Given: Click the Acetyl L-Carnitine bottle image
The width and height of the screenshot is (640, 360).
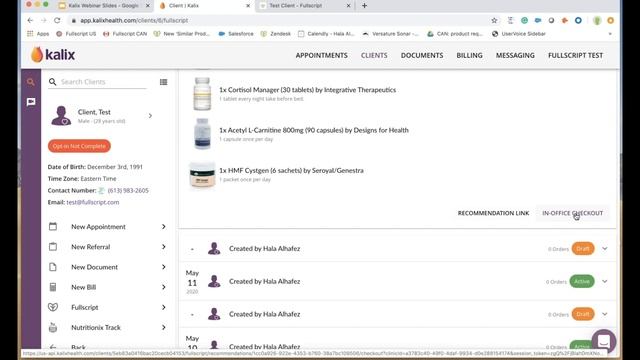Looking at the screenshot, I should pos(202,134).
